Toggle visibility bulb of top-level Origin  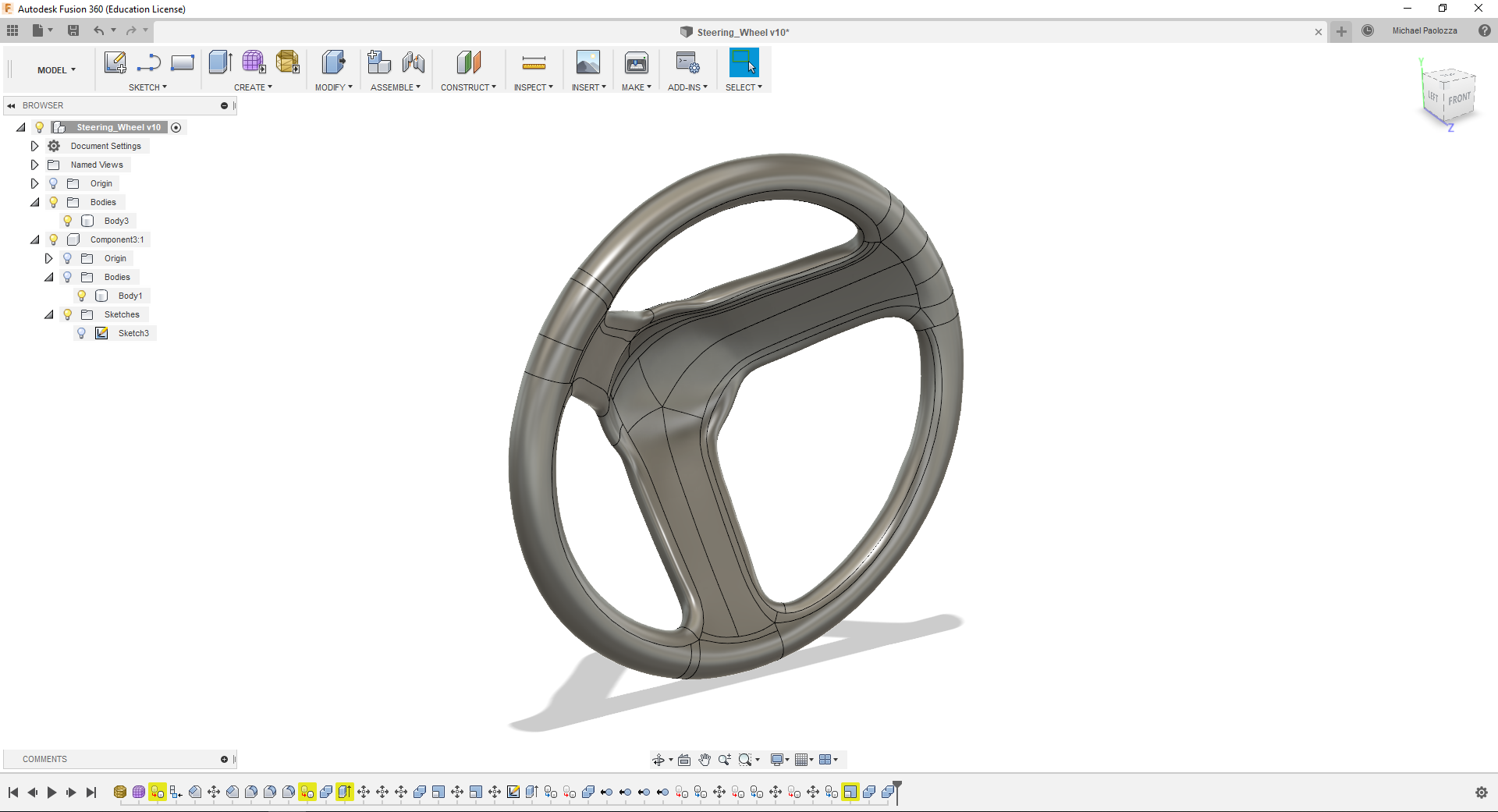point(53,183)
